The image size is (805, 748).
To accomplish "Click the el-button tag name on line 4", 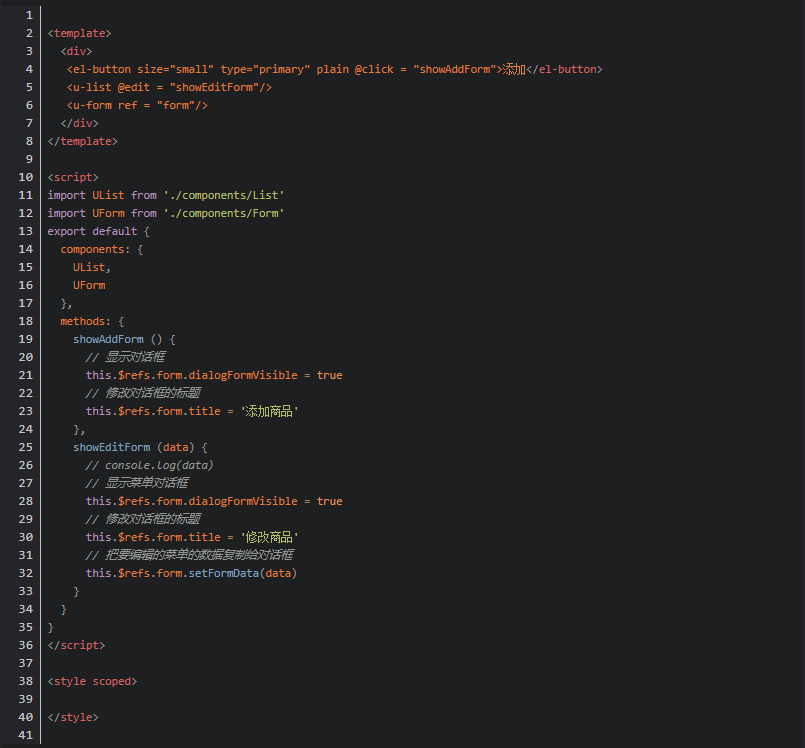I will pyautogui.click(x=102, y=69).
